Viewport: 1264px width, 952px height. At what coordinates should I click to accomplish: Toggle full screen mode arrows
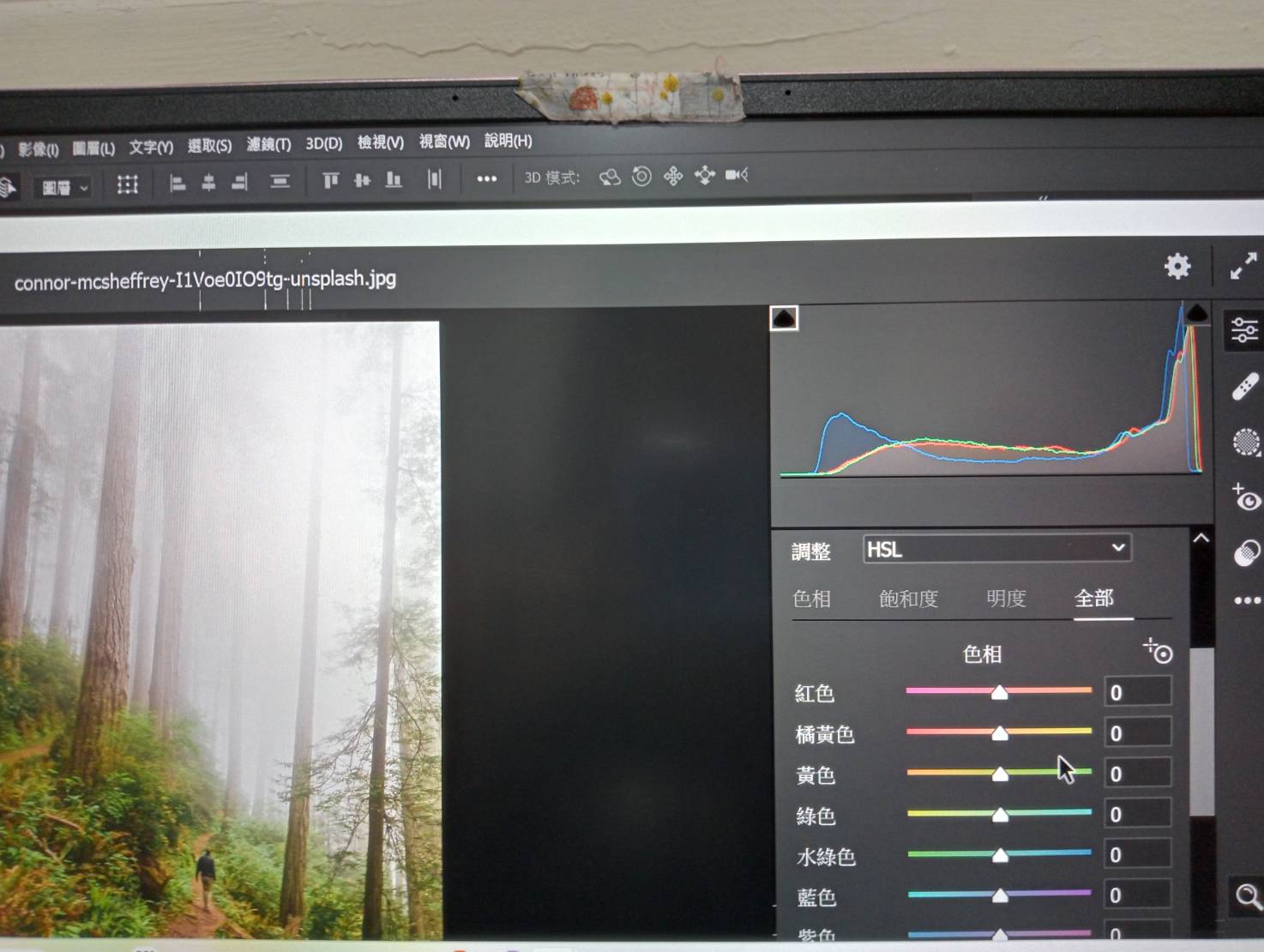pyautogui.click(x=1243, y=266)
